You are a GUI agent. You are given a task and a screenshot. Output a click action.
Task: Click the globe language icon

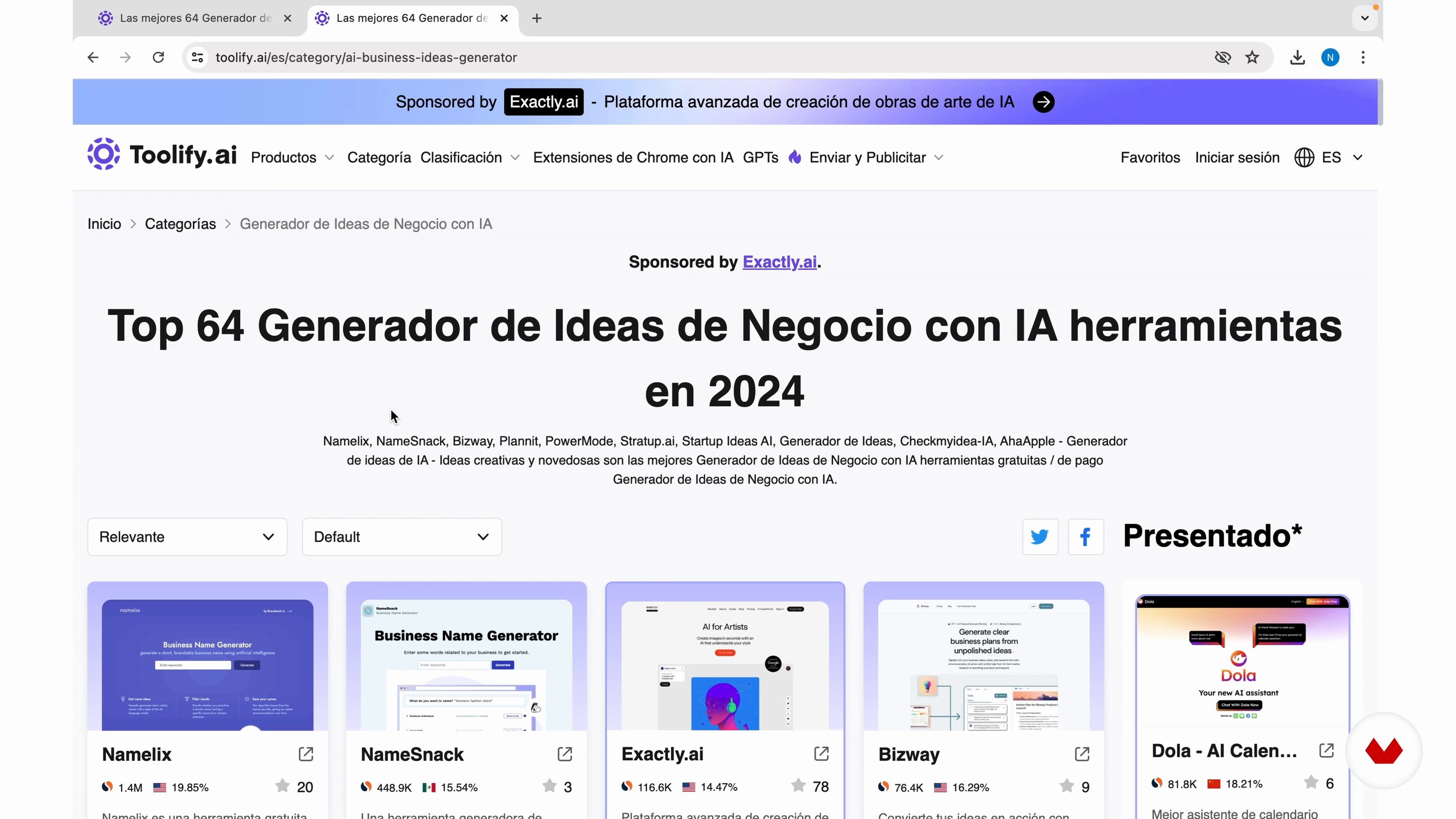point(1304,157)
